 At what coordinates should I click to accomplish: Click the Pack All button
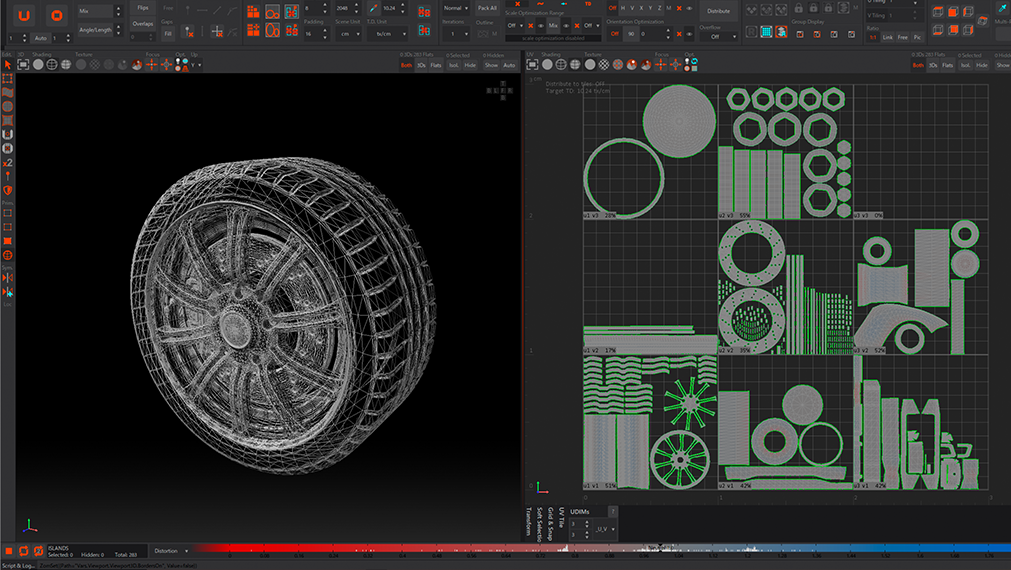pos(487,8)
